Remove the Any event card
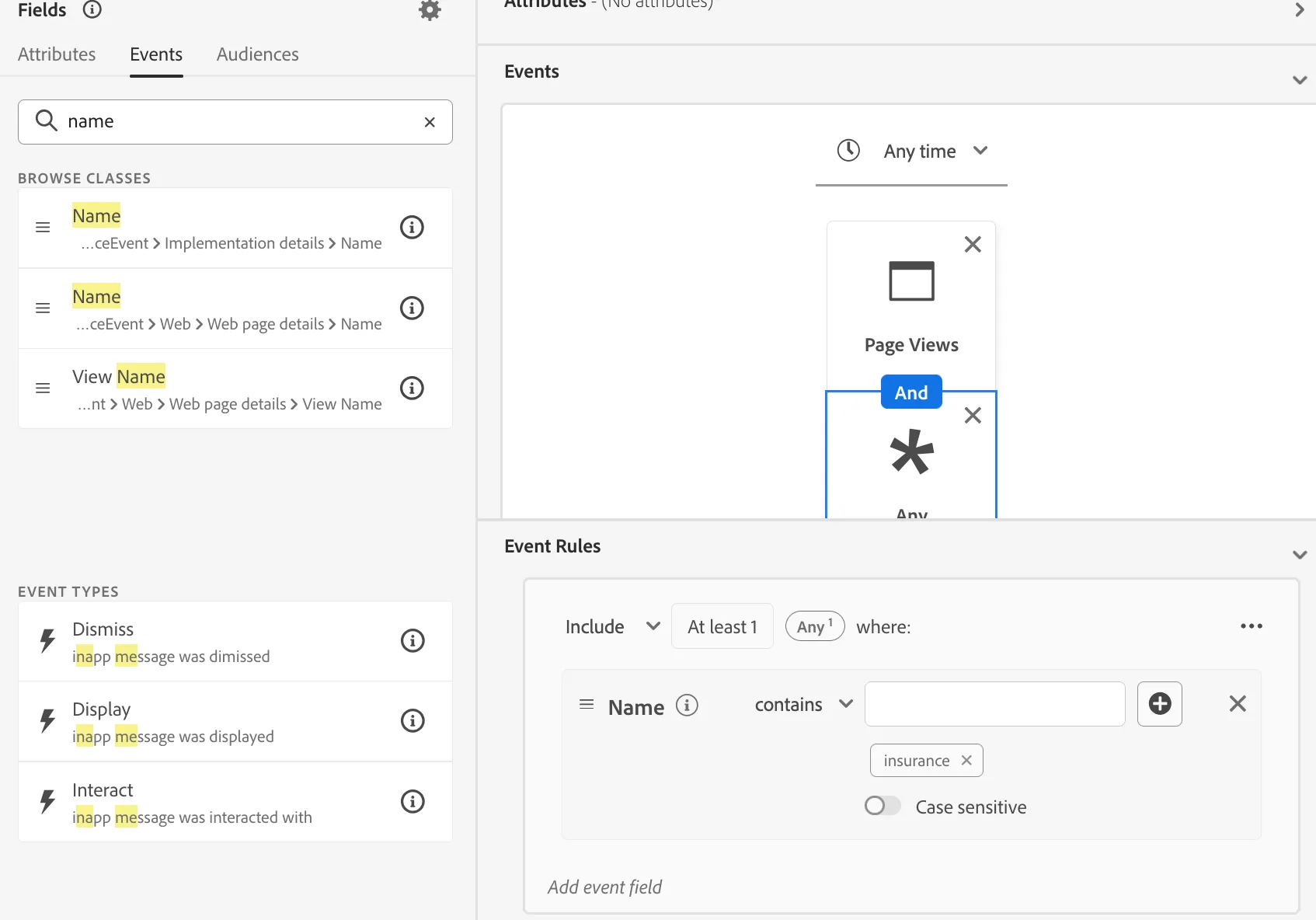Viewport: 1316px width, 920px height. 973,415
